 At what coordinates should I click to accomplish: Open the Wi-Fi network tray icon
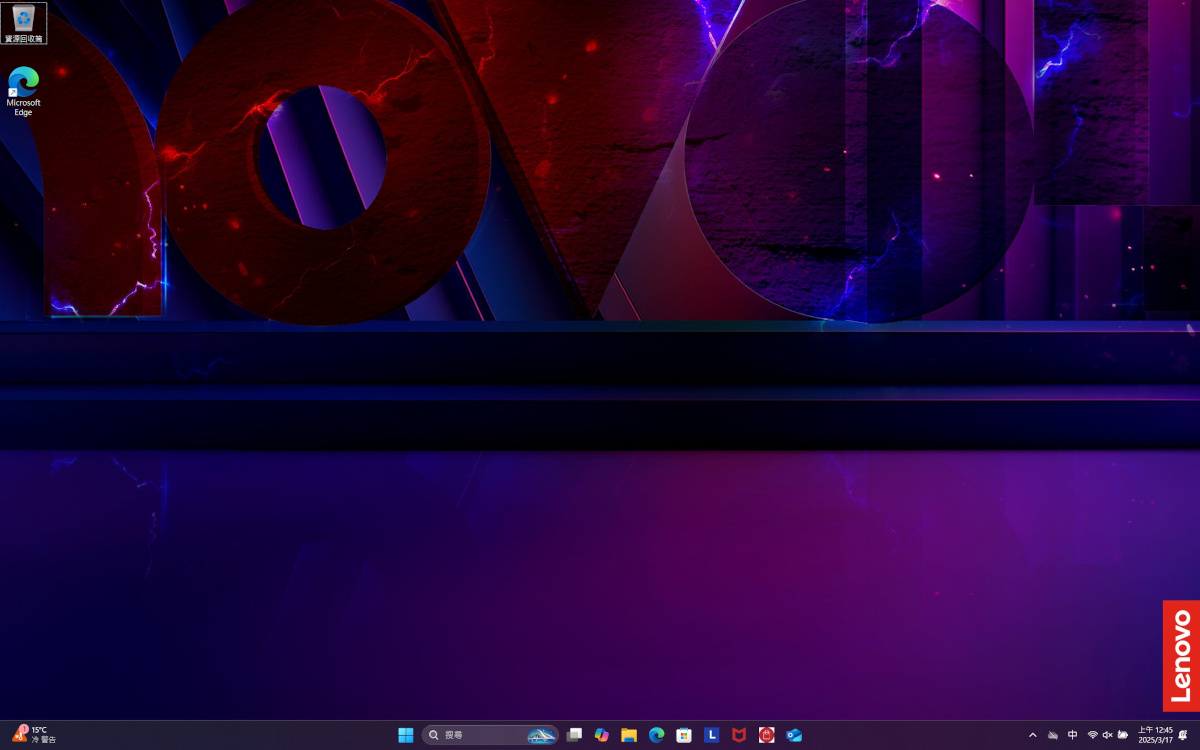pos(1093,735)
